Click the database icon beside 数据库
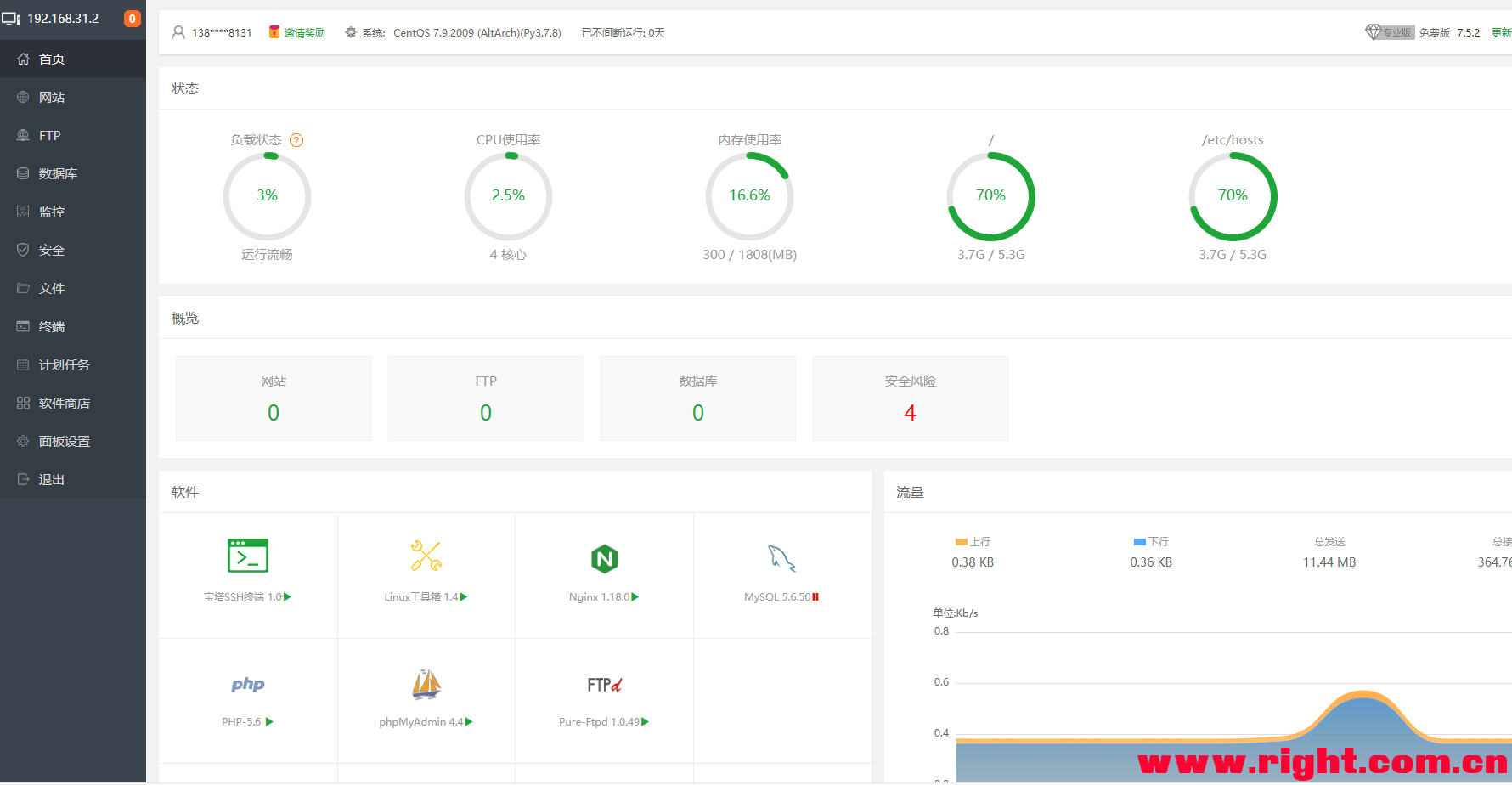The image size is (1512, 785). (23, 173)
